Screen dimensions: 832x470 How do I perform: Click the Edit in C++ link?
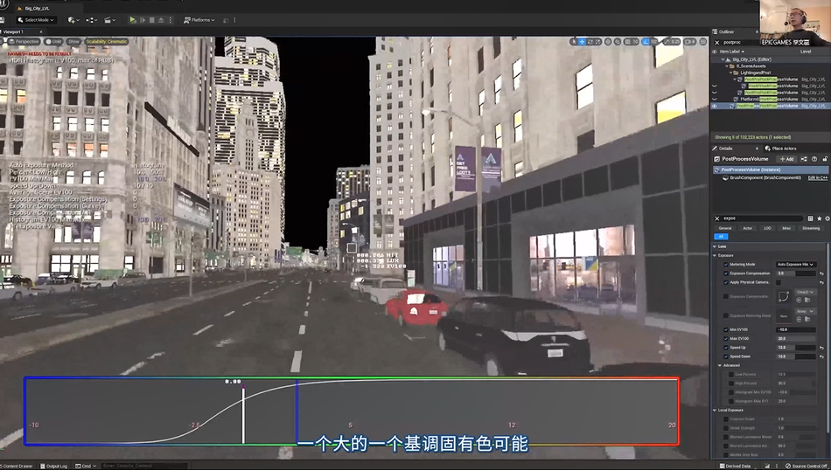(x=818, y=178)
